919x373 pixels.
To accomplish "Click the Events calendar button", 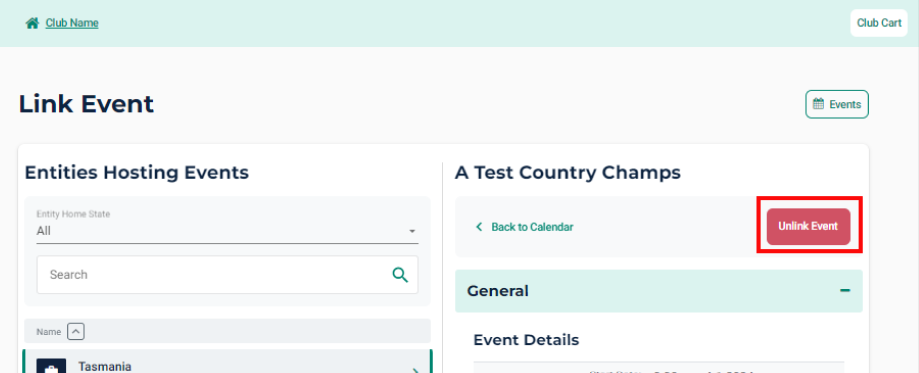I will pyautogui.click(x=836, y=104).
